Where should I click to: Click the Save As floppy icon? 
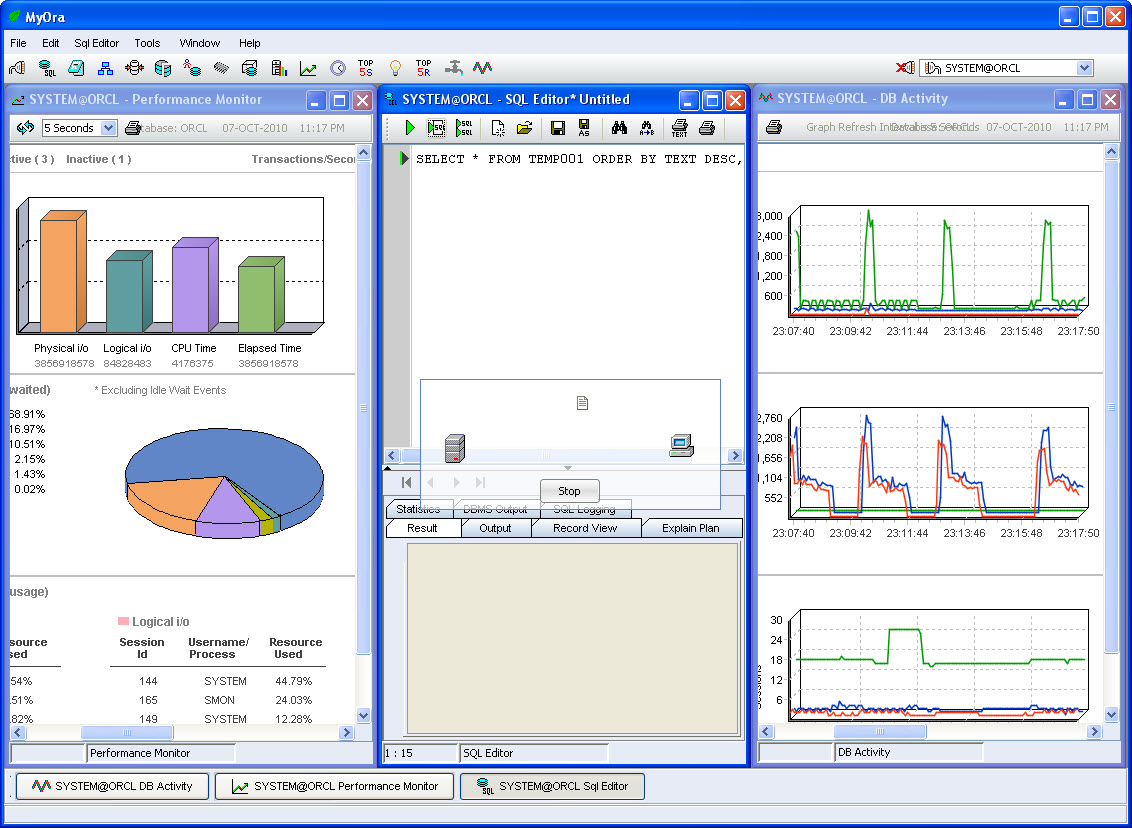[583, 128]
